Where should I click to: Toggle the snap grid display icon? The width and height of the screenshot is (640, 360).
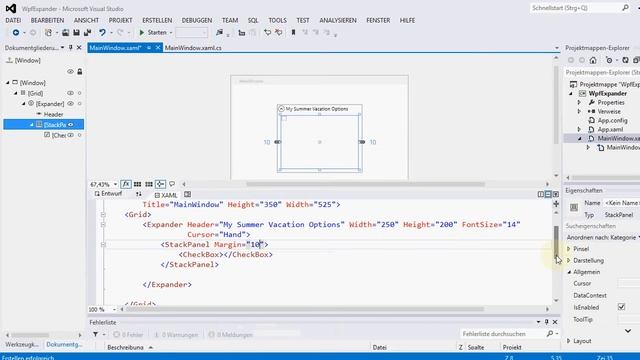click(x=138, y=184)
